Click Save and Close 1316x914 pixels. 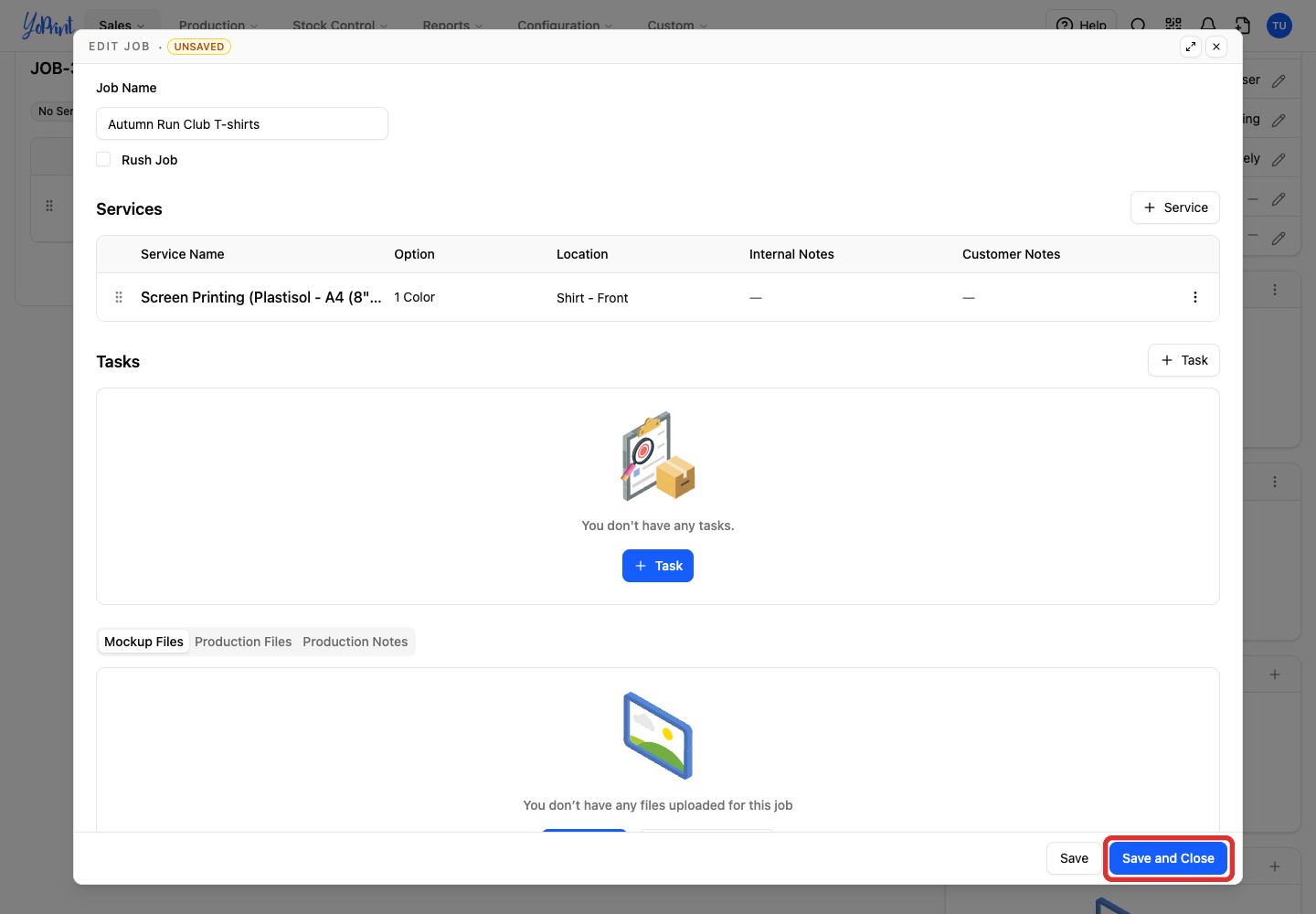tap(1168, 858)
